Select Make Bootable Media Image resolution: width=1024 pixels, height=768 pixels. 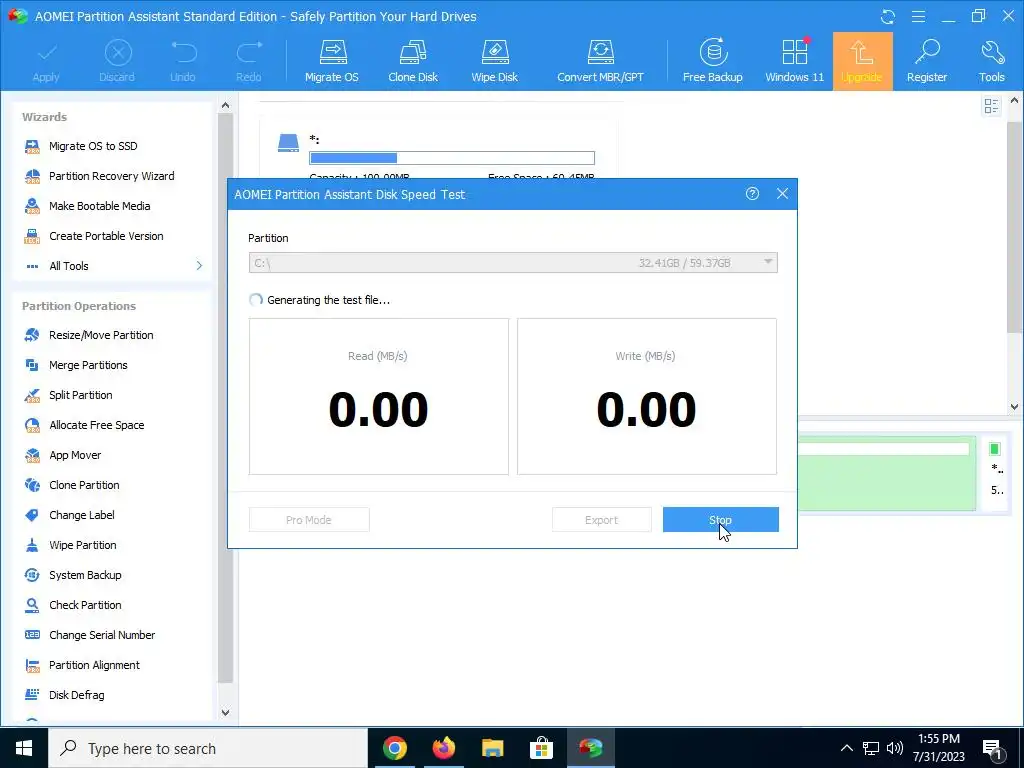pos(99,206)
